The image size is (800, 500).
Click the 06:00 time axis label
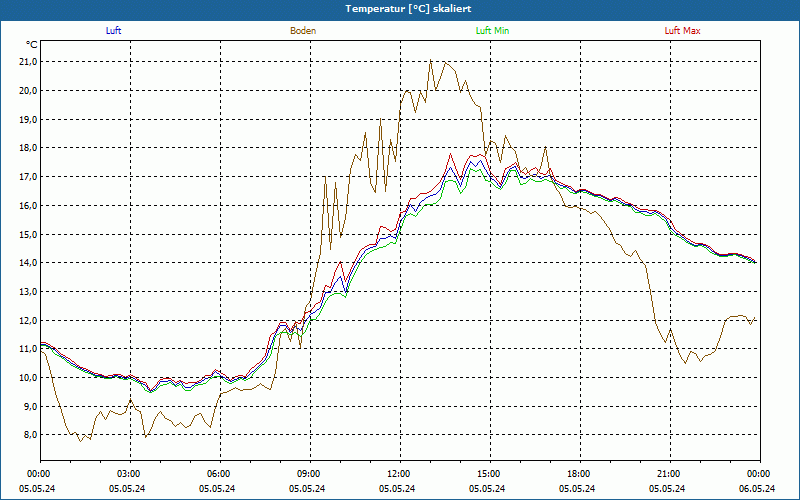[x=219, y=474]
